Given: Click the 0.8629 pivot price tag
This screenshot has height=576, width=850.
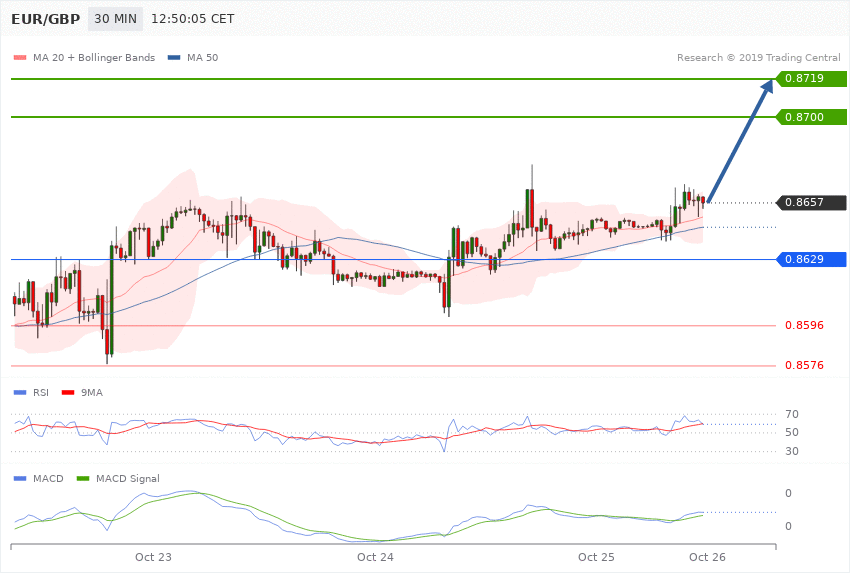Looking at the screenshot, I should (x=810, y=260).
